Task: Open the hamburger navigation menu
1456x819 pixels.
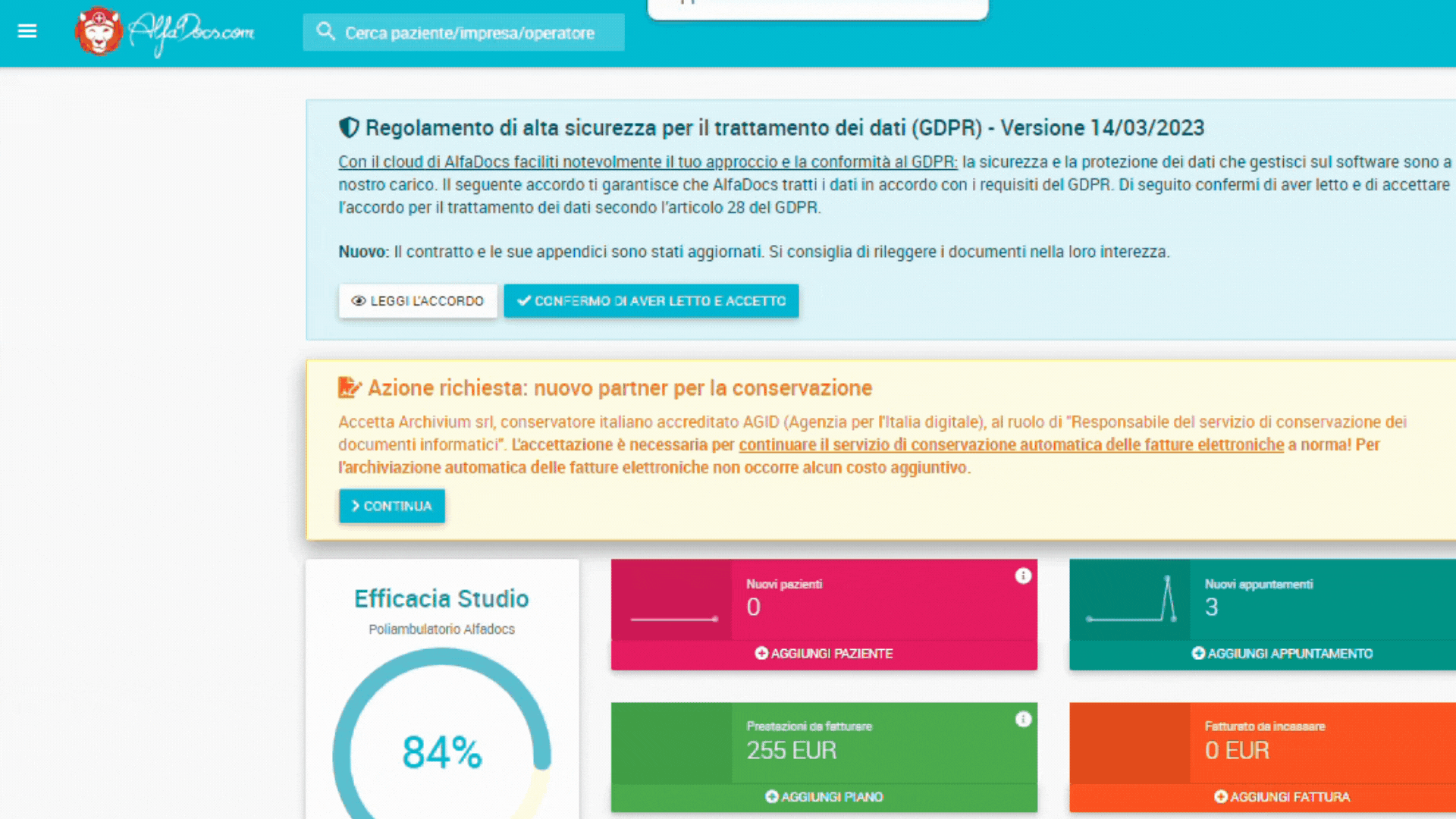Action: [x=27, y=31]
